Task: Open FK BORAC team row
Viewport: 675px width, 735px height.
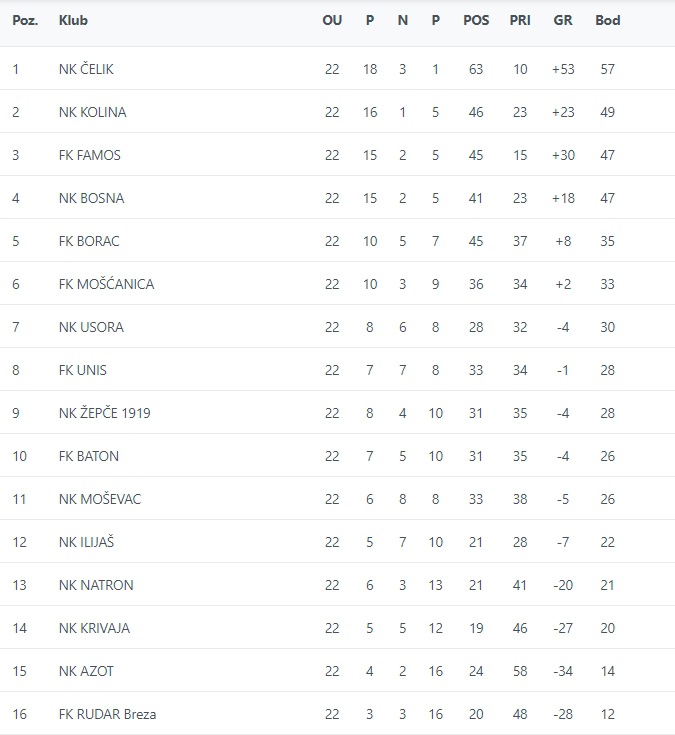Action: click(x=90, y=241)
